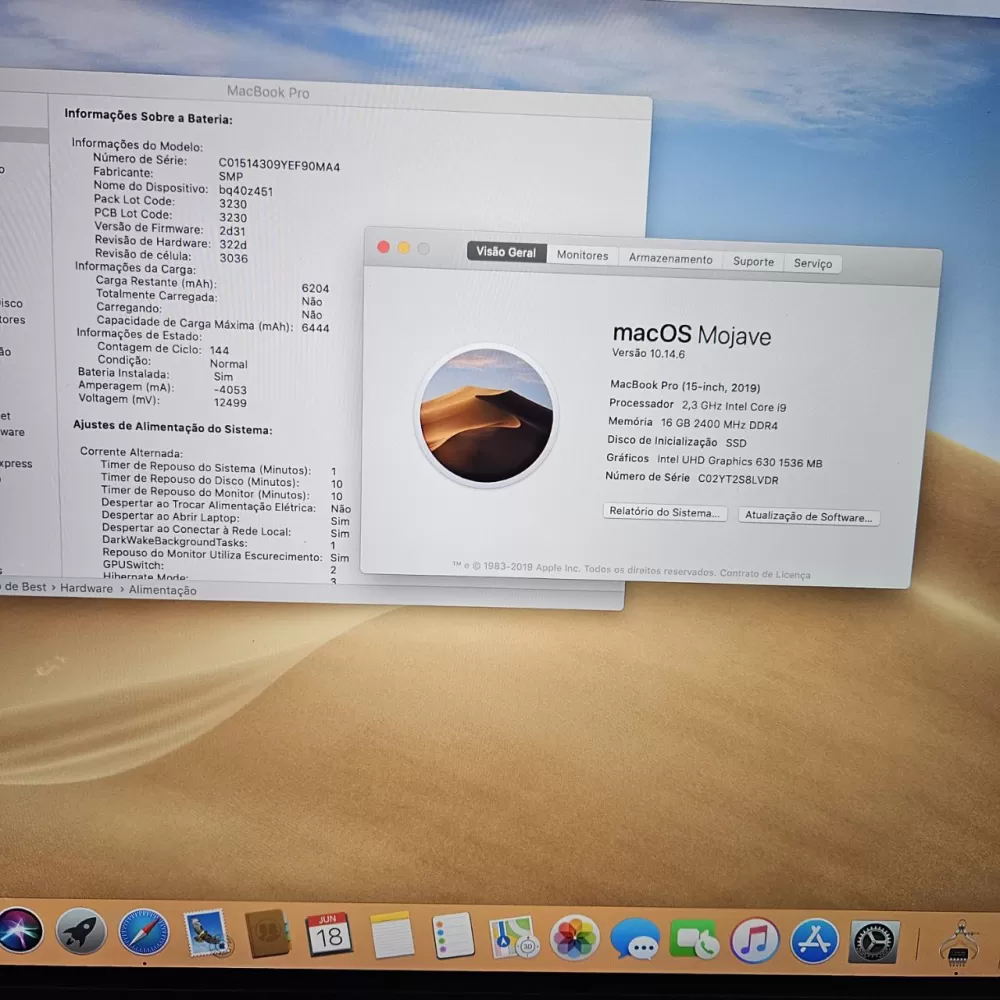Screen dimensions: 1000x1000
Task: Click Atualização de Software button
Action: tap(809, 517)
